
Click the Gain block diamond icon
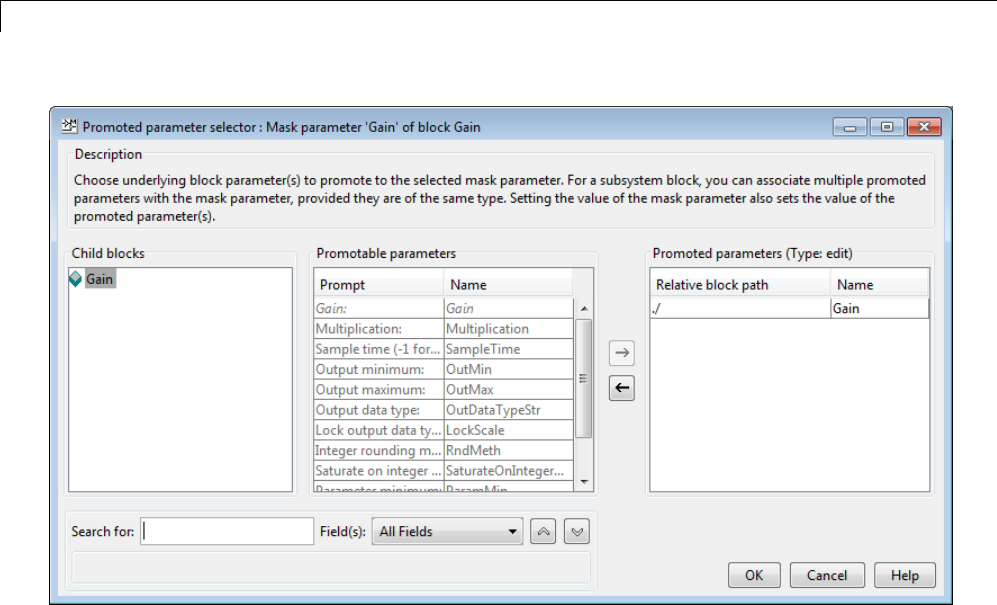(x=75, y=280)
